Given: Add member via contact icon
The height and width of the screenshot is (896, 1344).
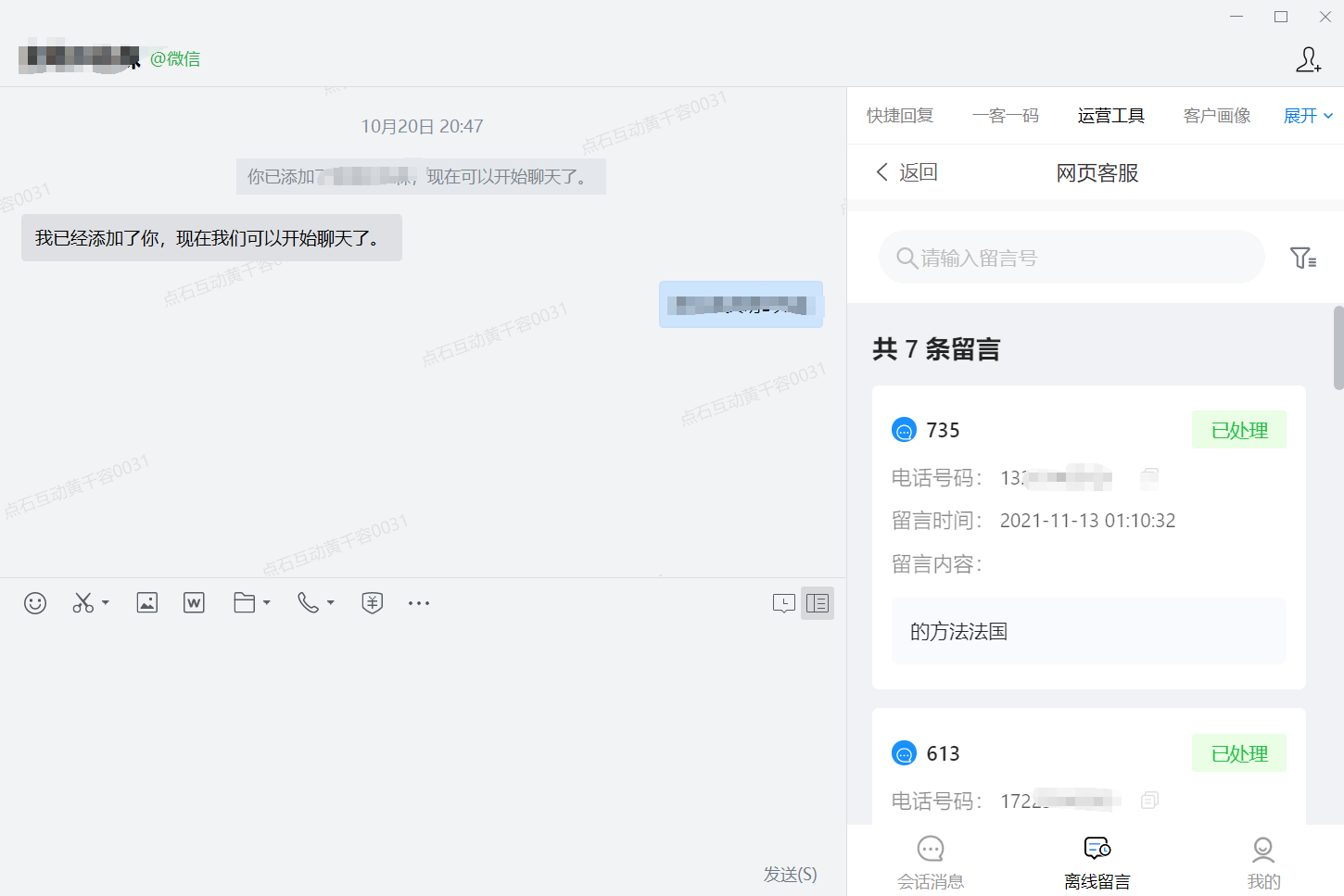Looking at the screenshot, I should 1308,59.
